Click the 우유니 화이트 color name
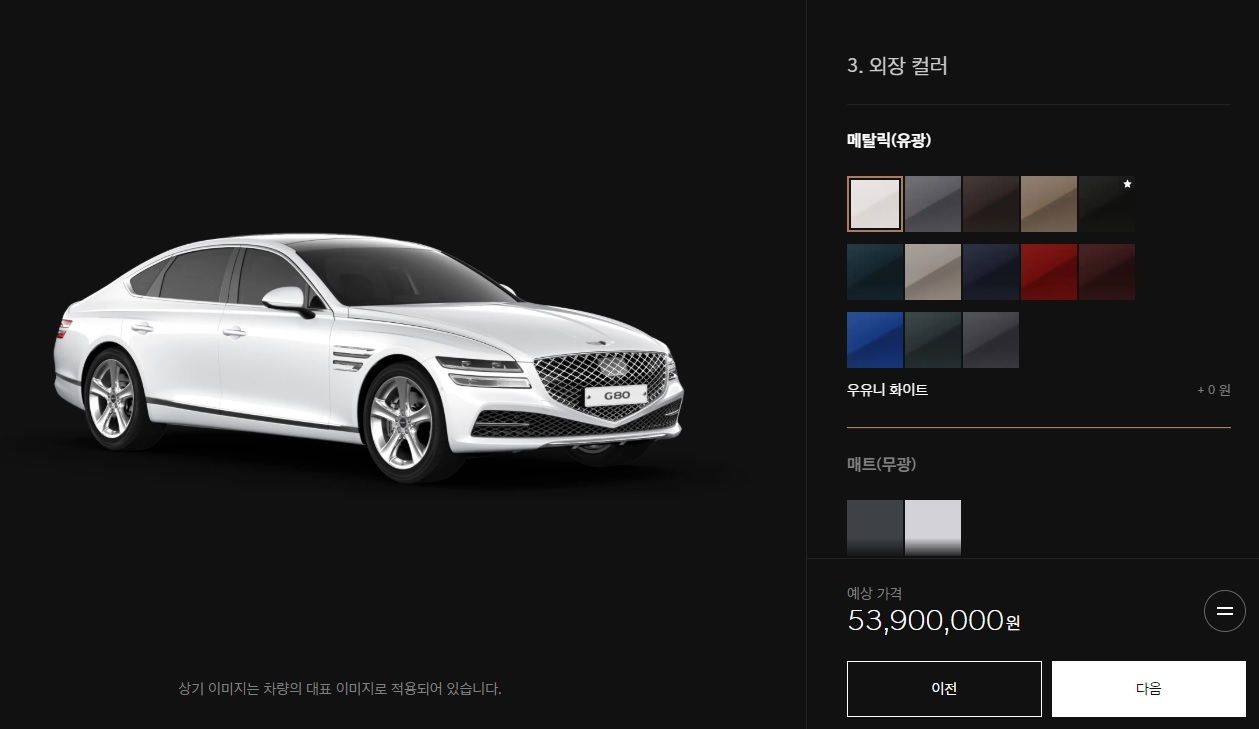This screenshot has width=1259, height=729. coord(888,390)
